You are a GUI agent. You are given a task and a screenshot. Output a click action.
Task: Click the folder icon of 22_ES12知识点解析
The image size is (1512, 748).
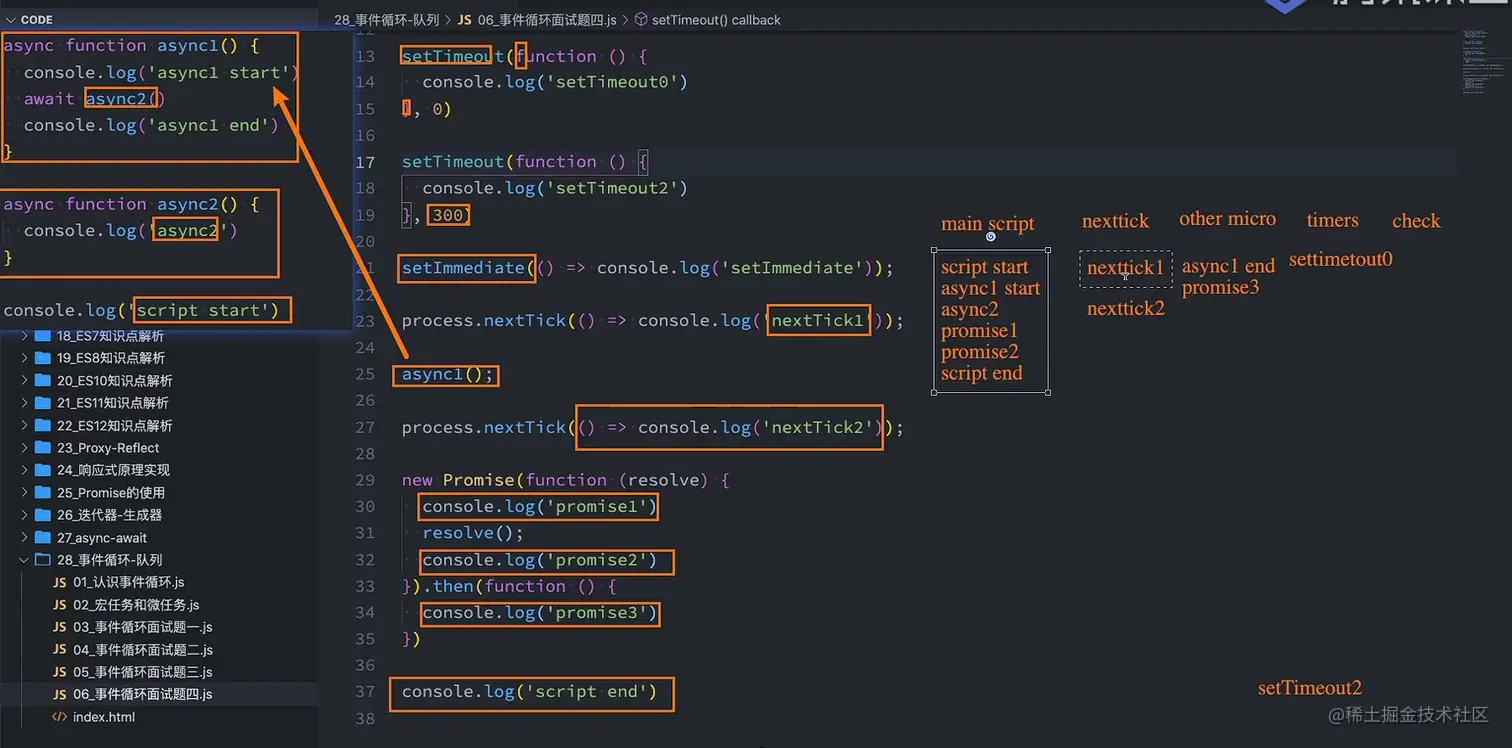42,425
